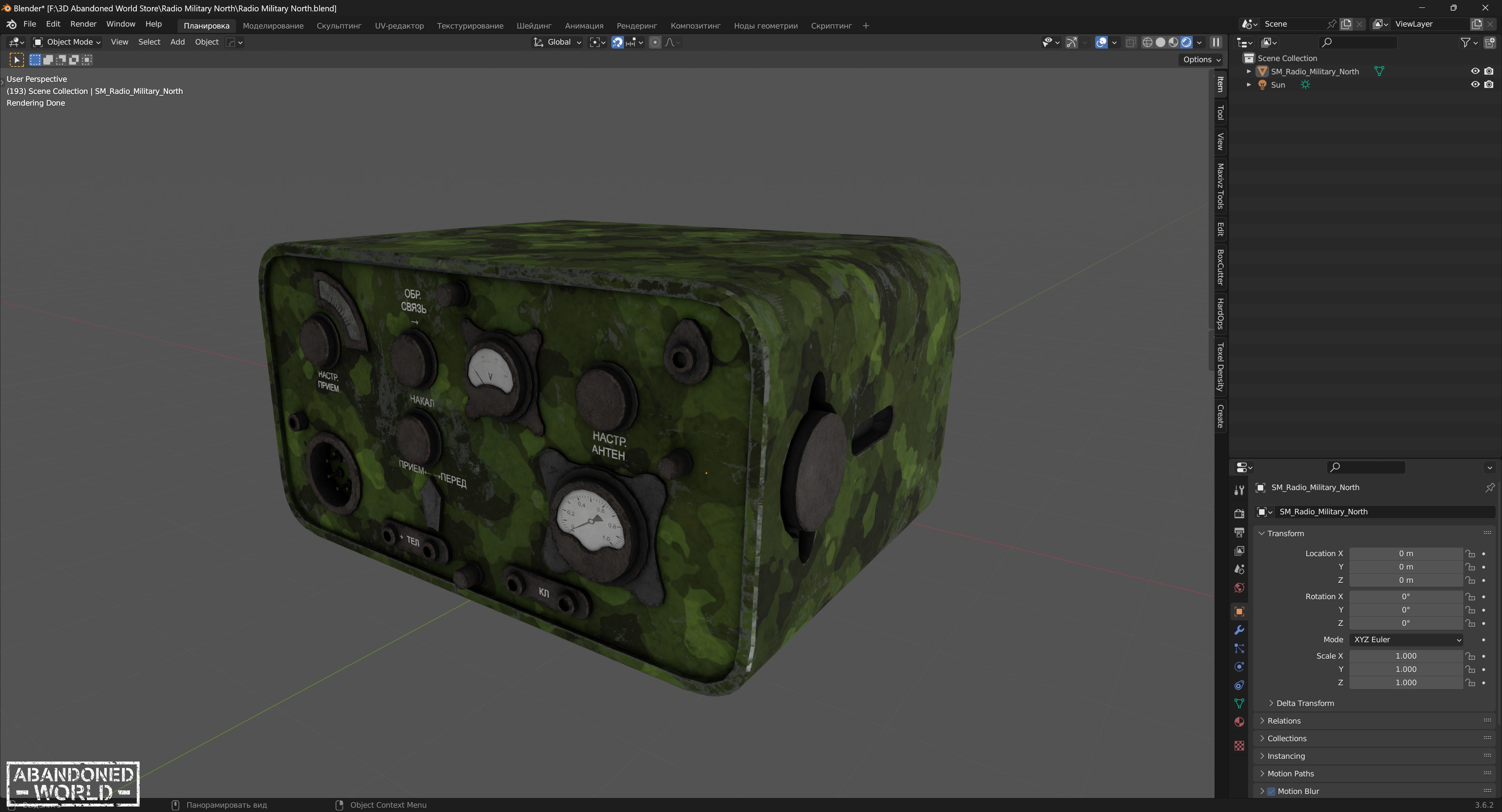Open the Material properties tab icon
1502x812 pixels.
[1239, 722]
